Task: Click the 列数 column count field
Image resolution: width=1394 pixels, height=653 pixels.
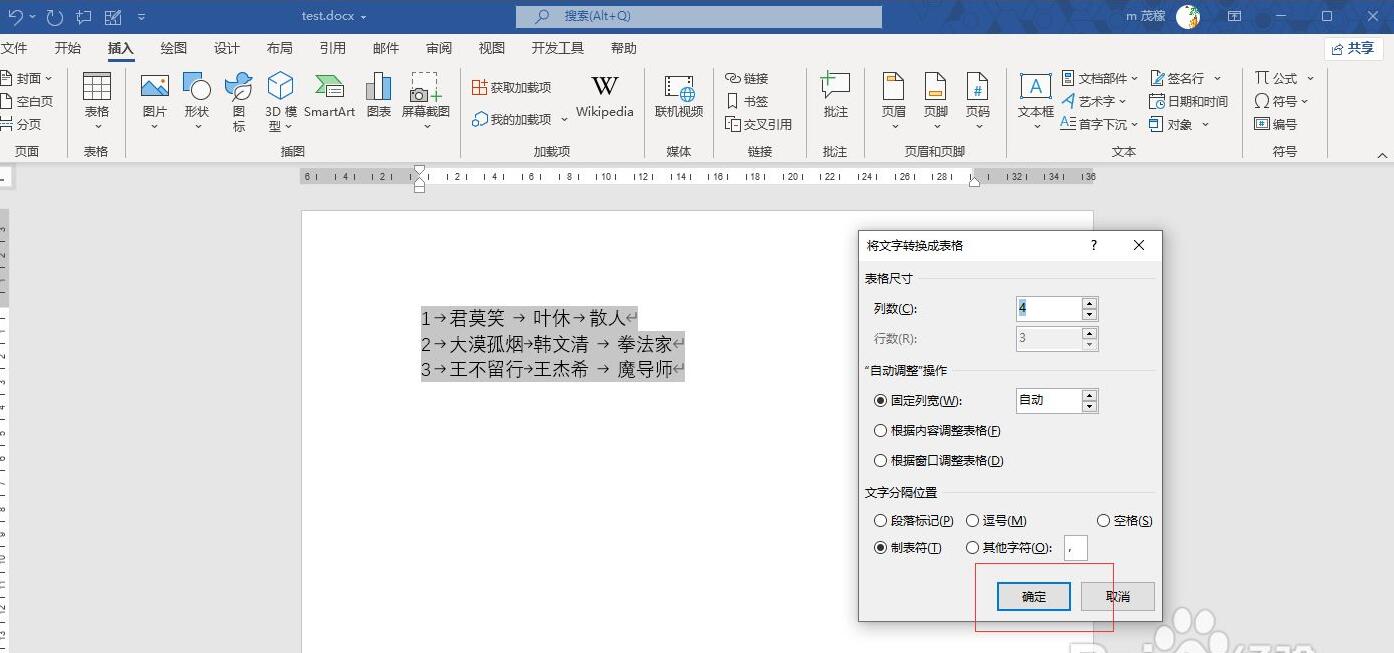Action: pos(1047,309)
